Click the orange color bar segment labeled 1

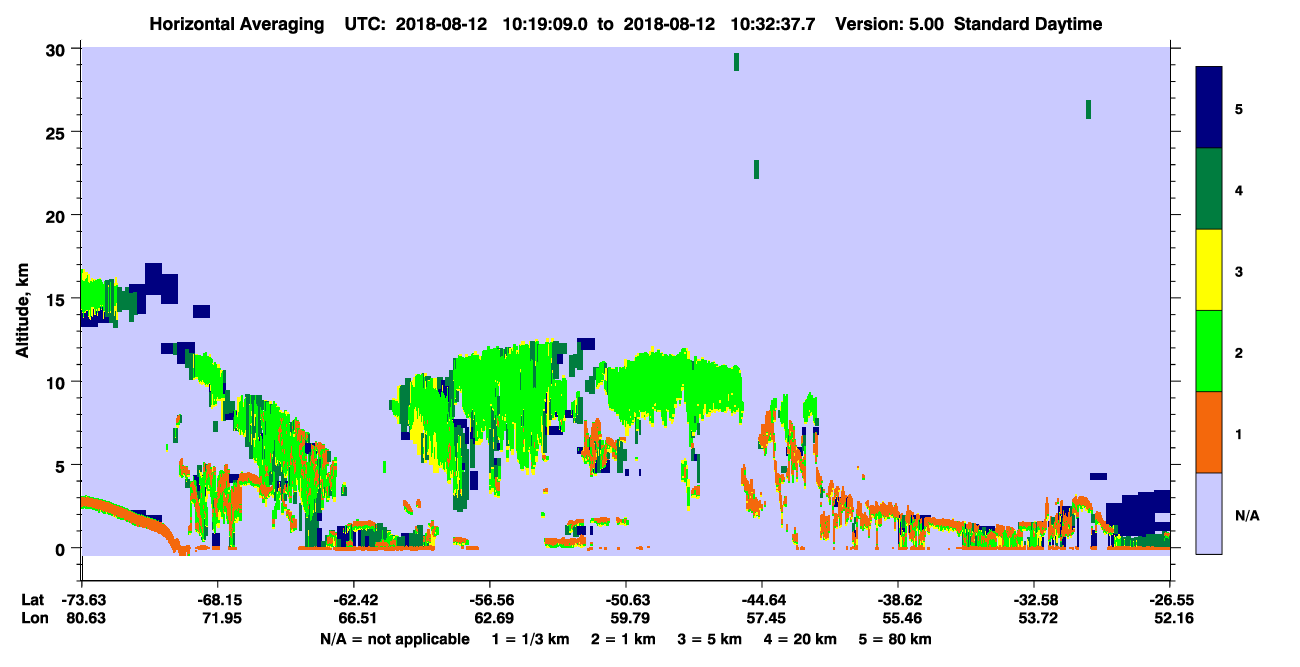pyautogui.click(x=1209, y=432)
